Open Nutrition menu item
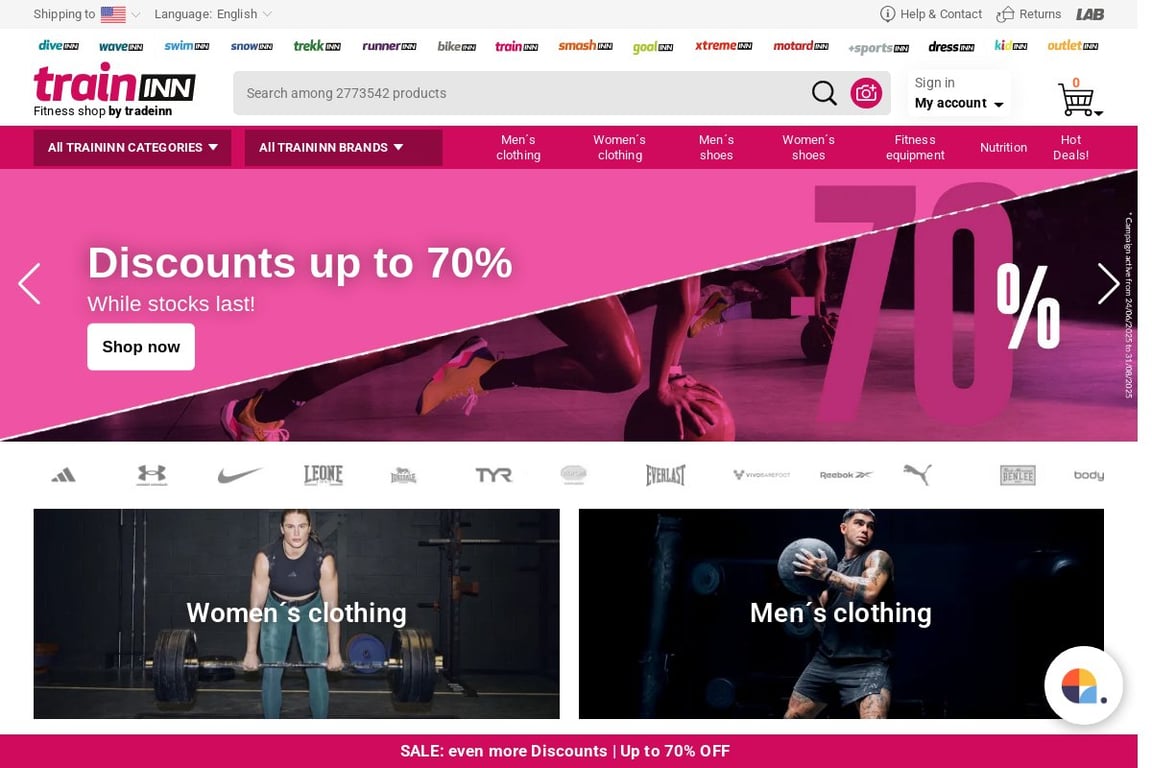 [1003, 148]
